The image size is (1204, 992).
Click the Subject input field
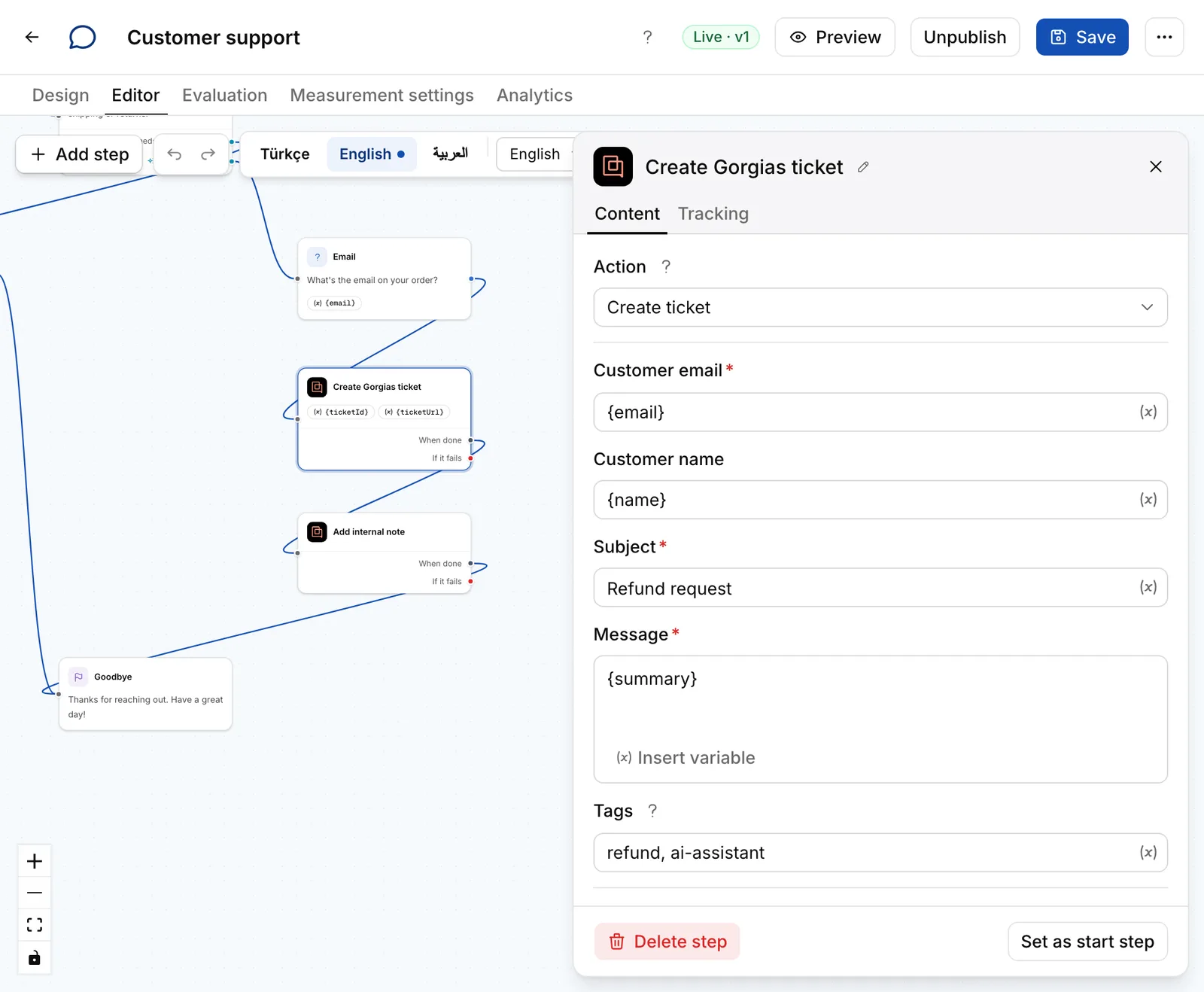click(880, 588)
